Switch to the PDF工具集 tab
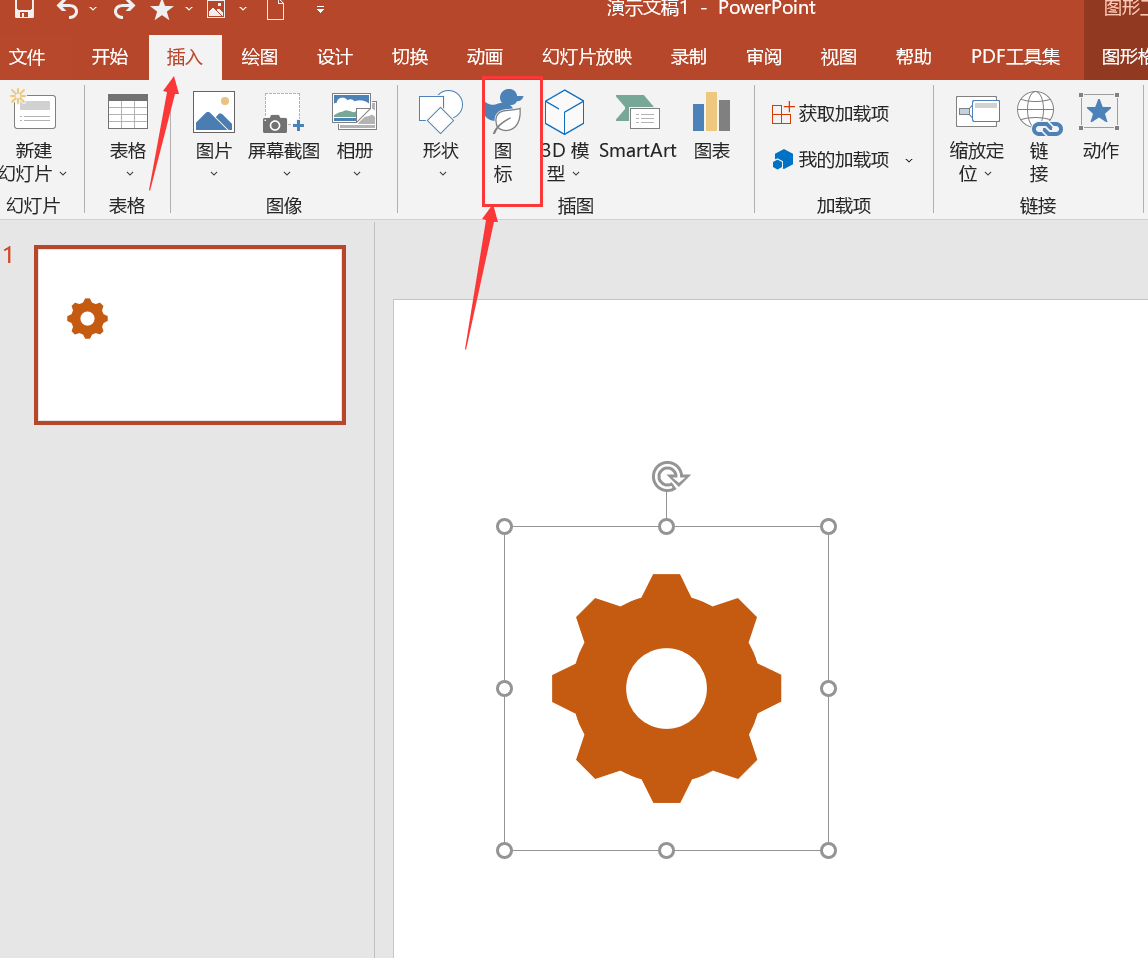The width and height of the screenshot is (1148, 958). click(1015, 57)
